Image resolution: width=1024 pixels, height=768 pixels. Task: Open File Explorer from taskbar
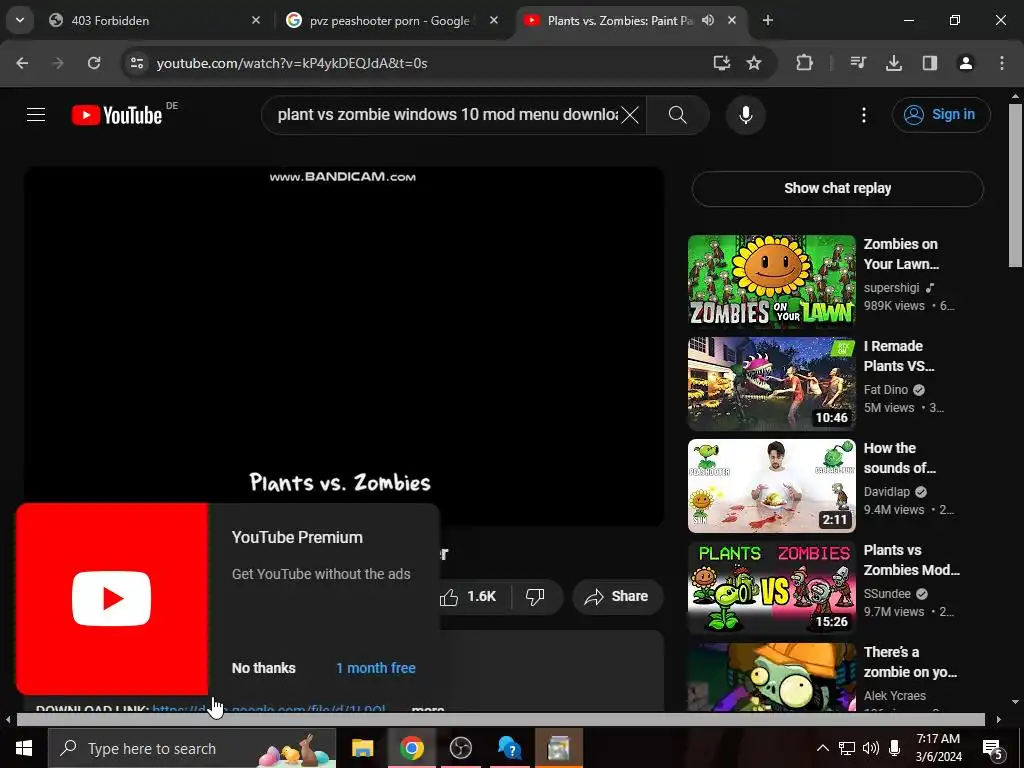coord(362,748)
